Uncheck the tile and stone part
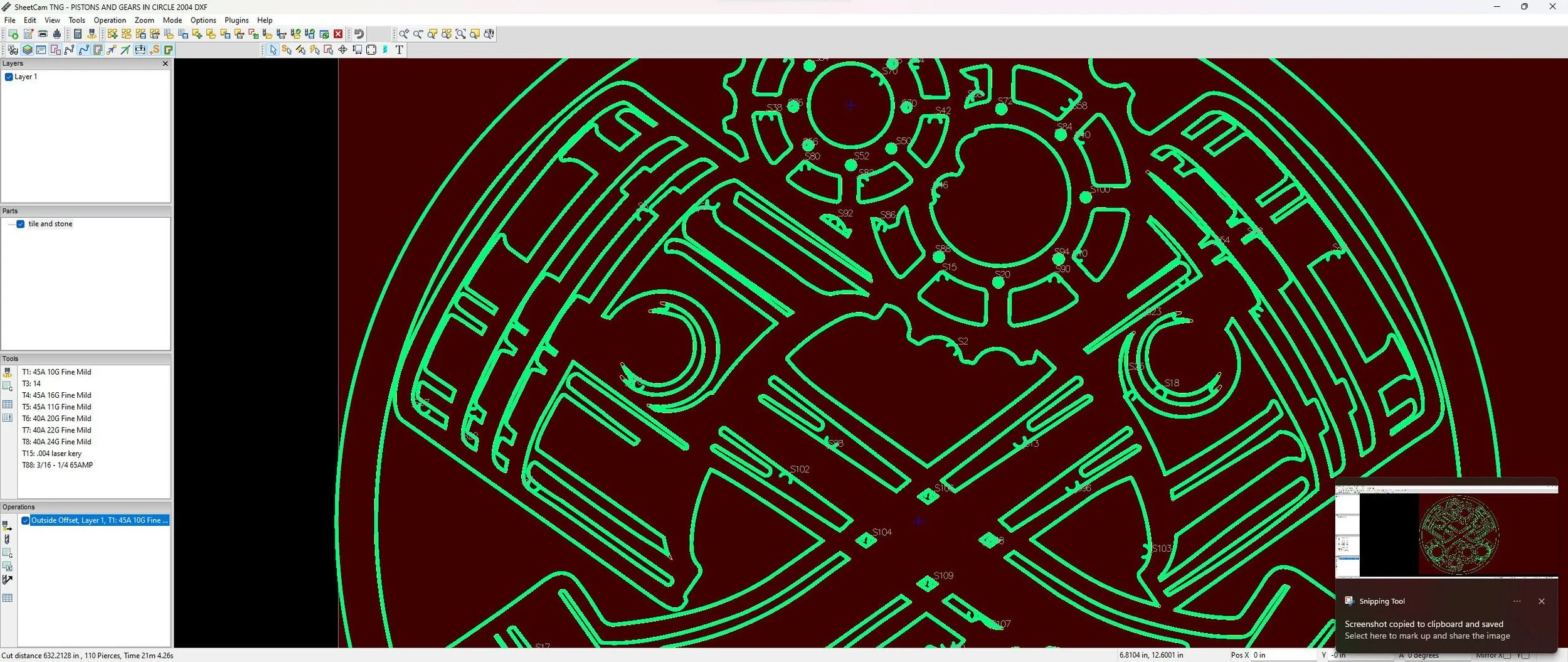Screen dimensions: 1568x662 coord(21,224)
